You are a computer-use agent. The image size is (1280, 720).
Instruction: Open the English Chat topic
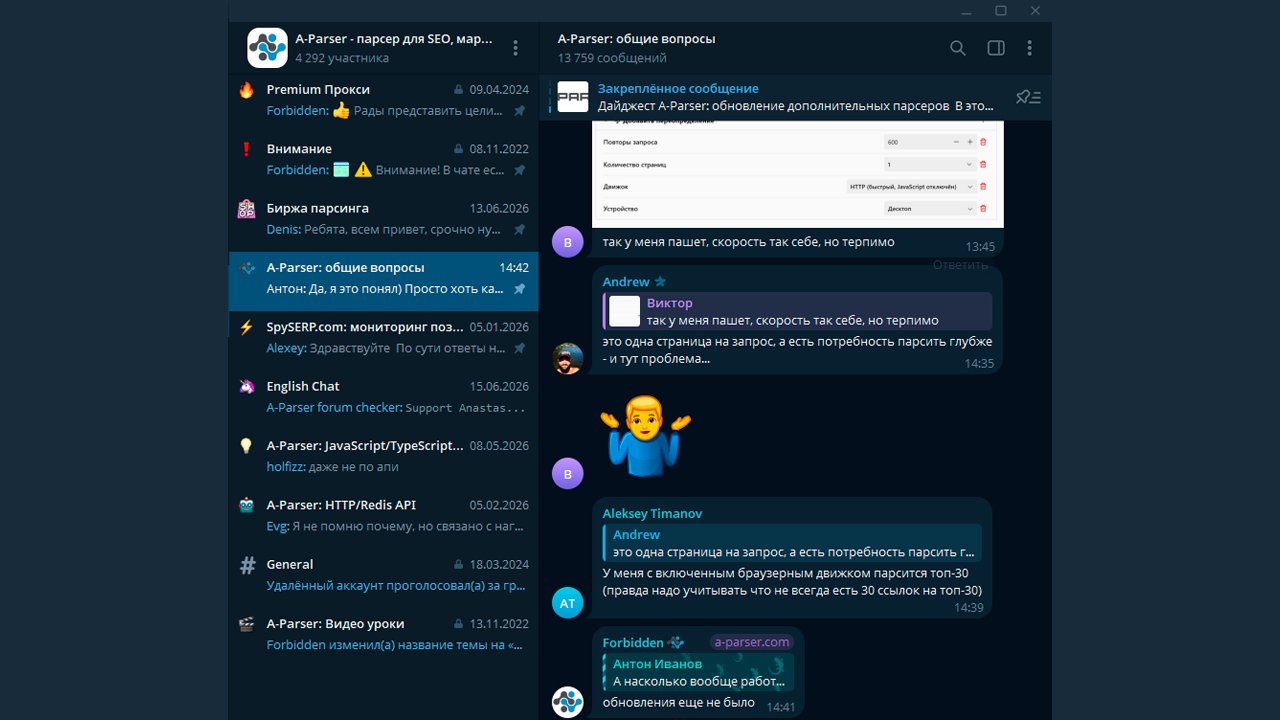pyautogui.click(x=383, y=396)
